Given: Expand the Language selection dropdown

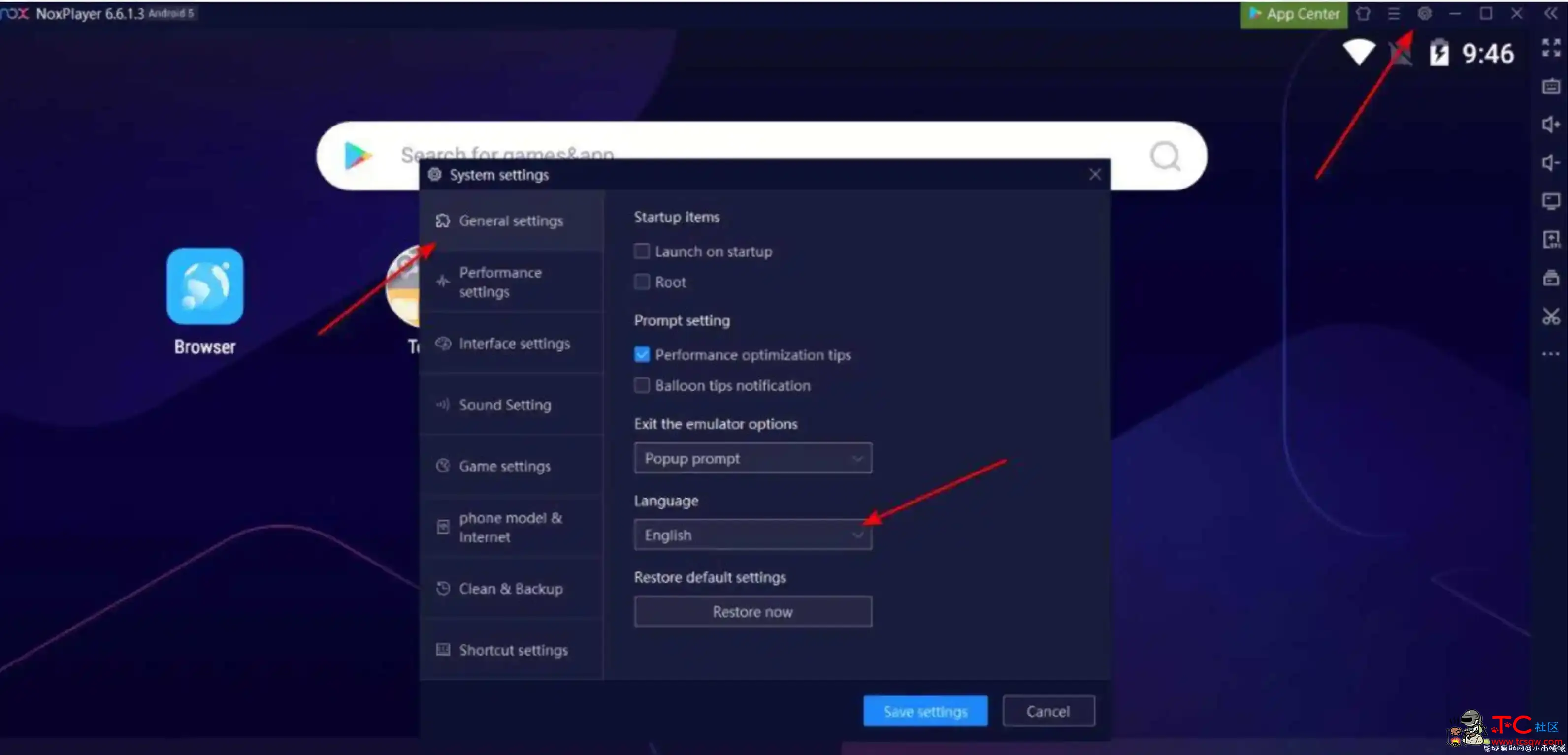Looking at the screenshot, I should (751, 534).
